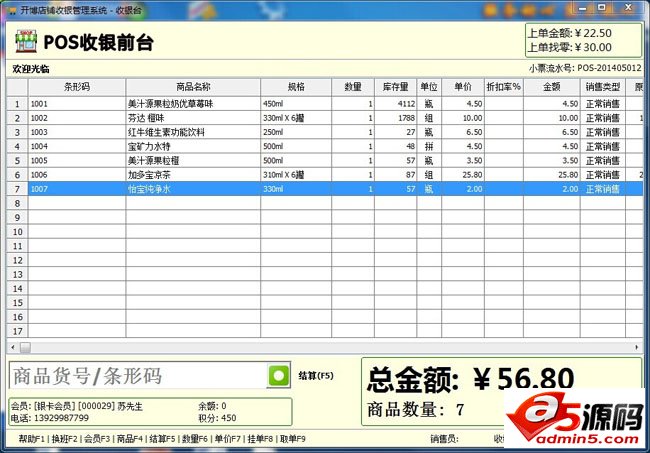Click 加多宝凉茶 product cell
650x453 pixels.
tap(193, 174)
